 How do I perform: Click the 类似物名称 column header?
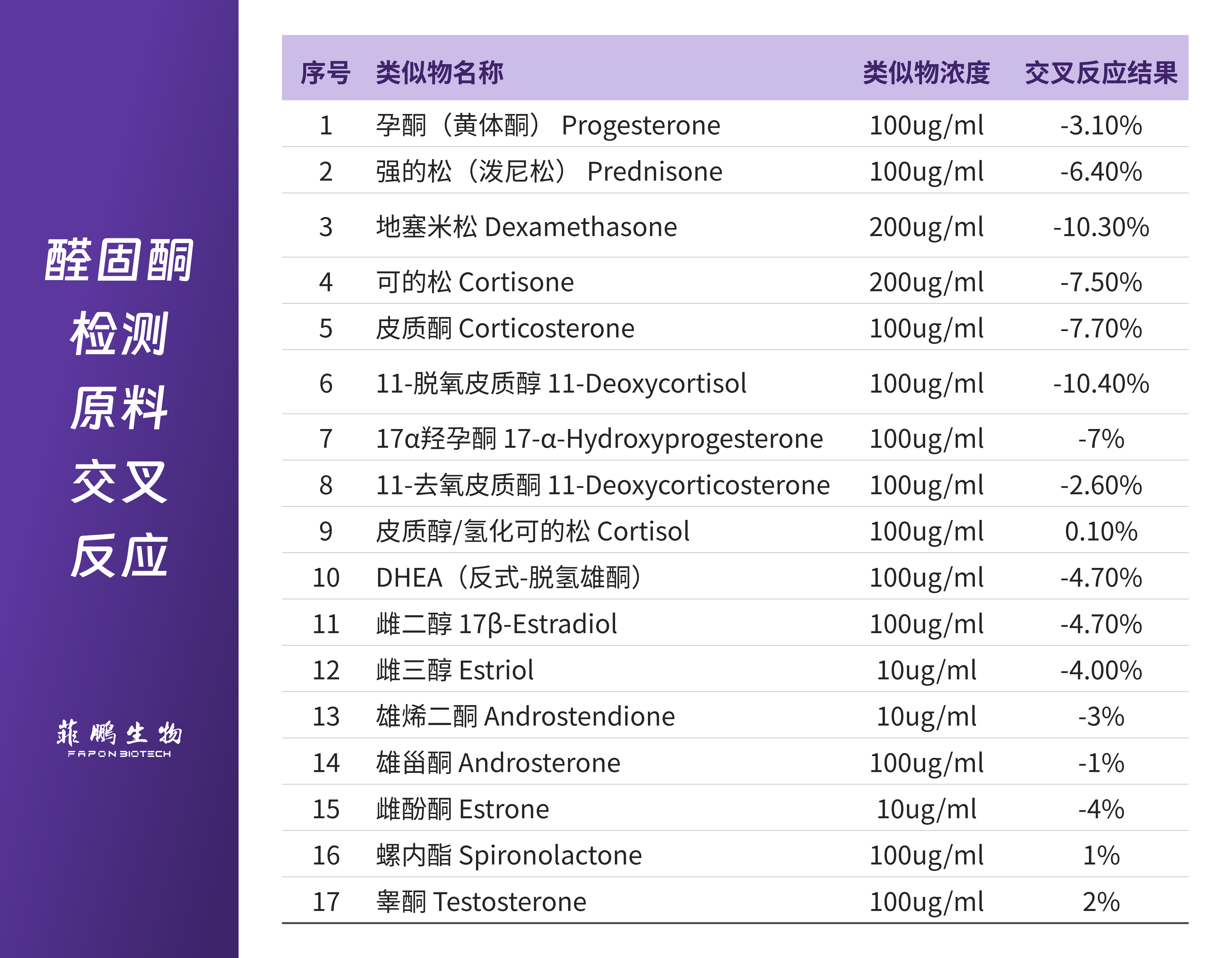439,73
